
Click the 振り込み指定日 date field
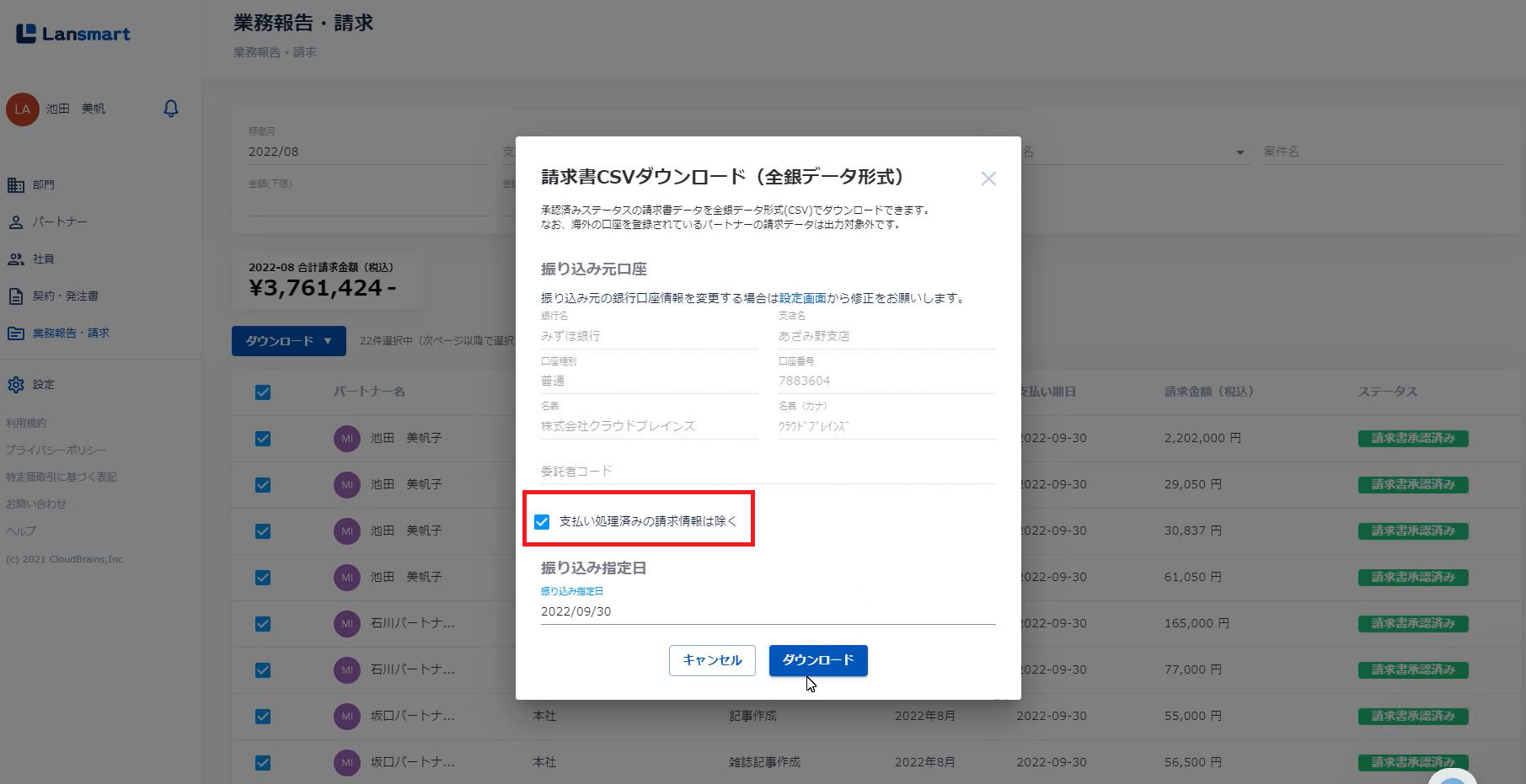767,611
